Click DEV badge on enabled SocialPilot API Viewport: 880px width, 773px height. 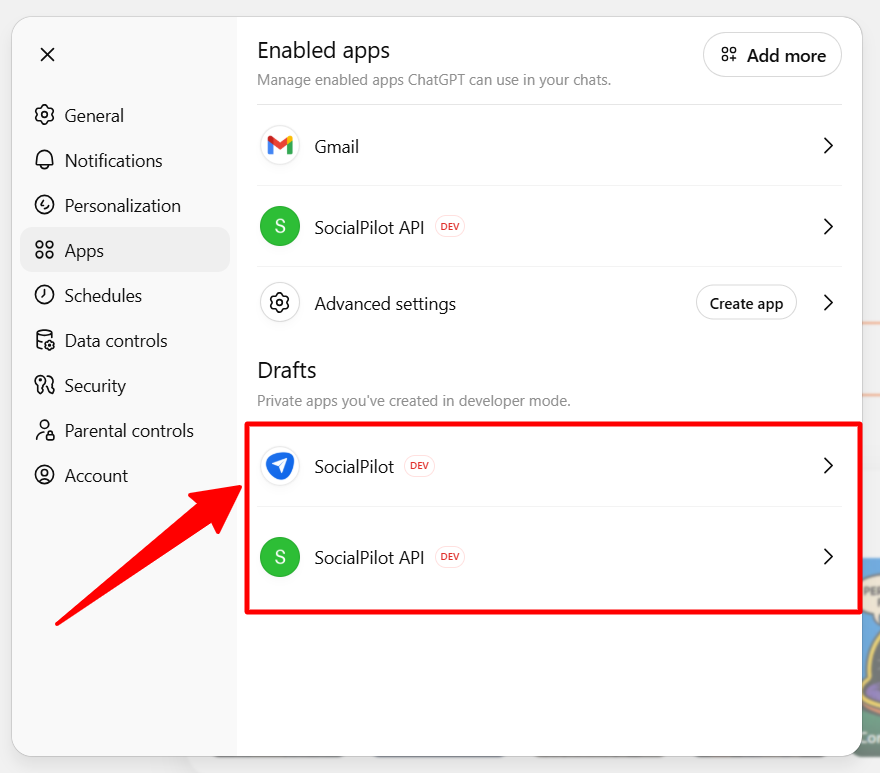pos(450,227)
